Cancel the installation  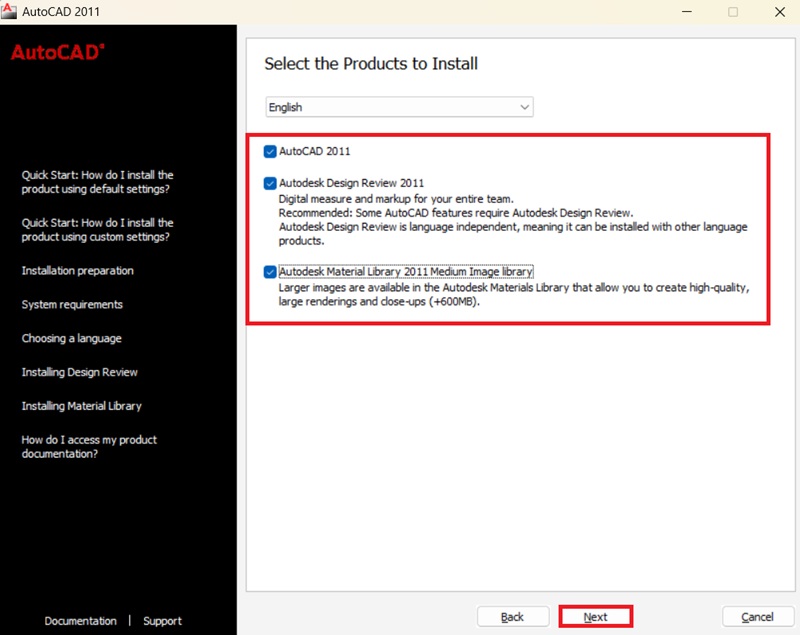[x=757, y=617]
